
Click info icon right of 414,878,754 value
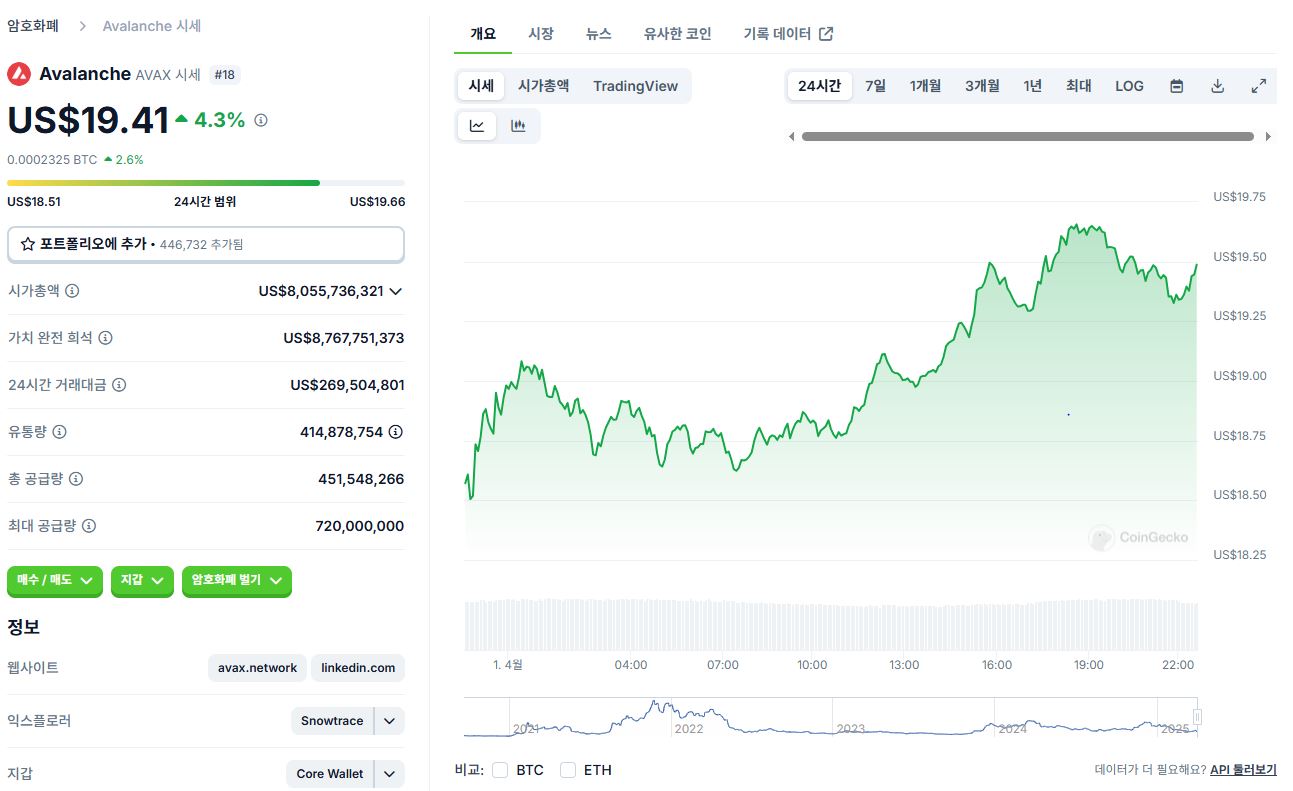coord(396,432)
